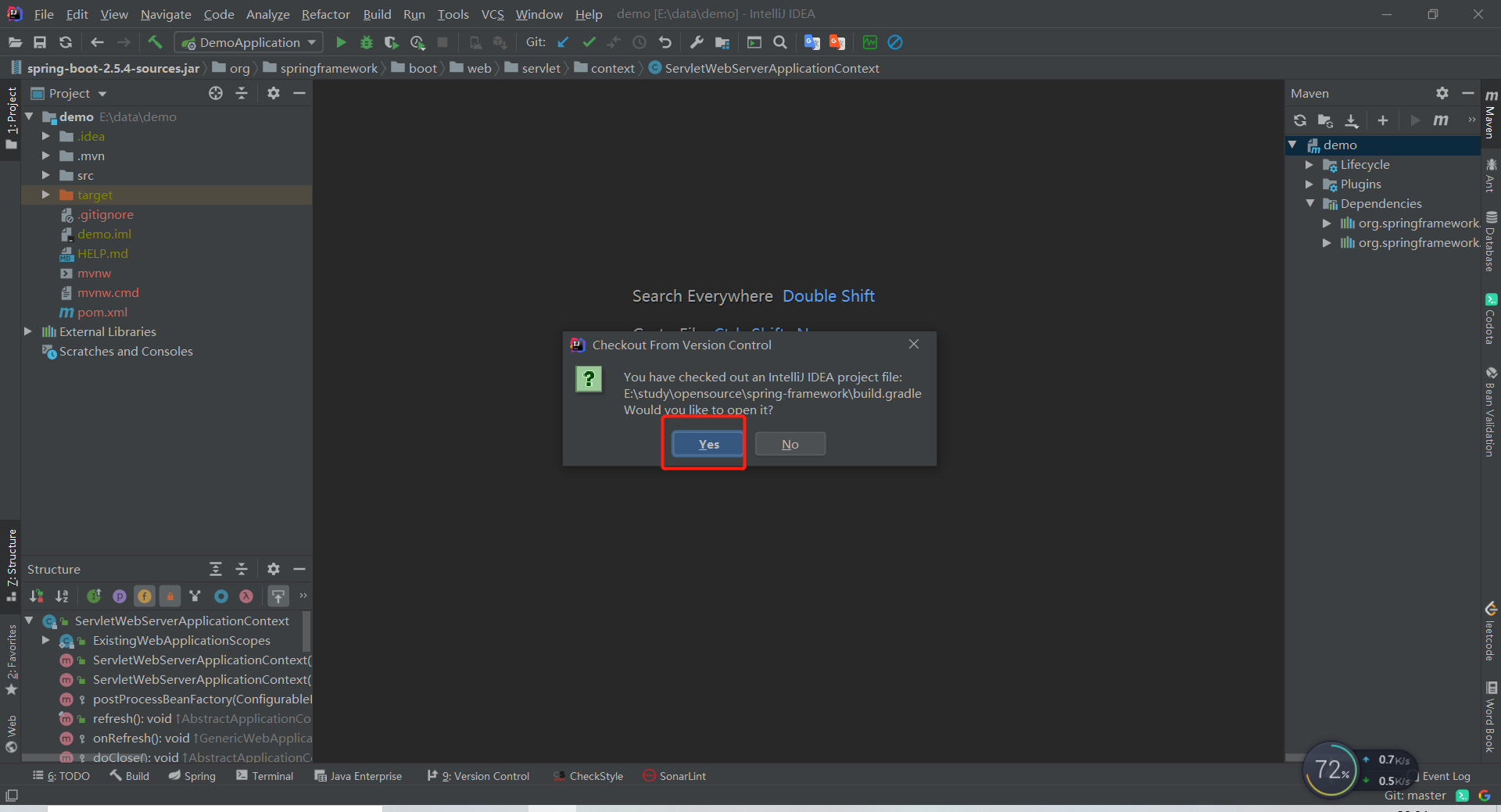Toggle Show non-public lock filter
The image size is (1501, 812).
click(x=170, y=596)
